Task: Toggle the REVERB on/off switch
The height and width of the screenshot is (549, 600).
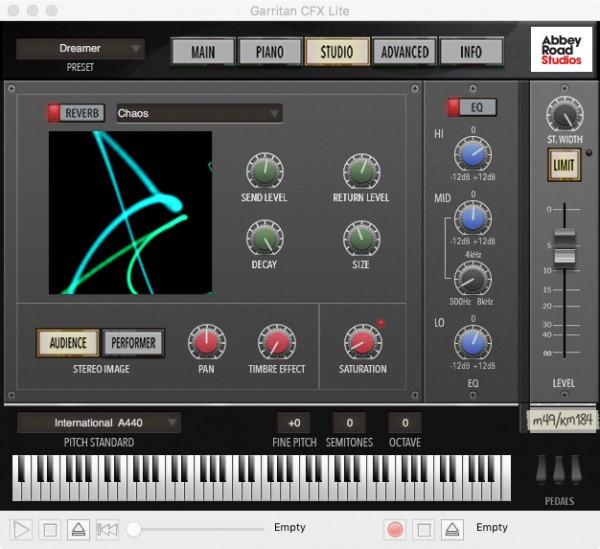Action: pos(76,113)
